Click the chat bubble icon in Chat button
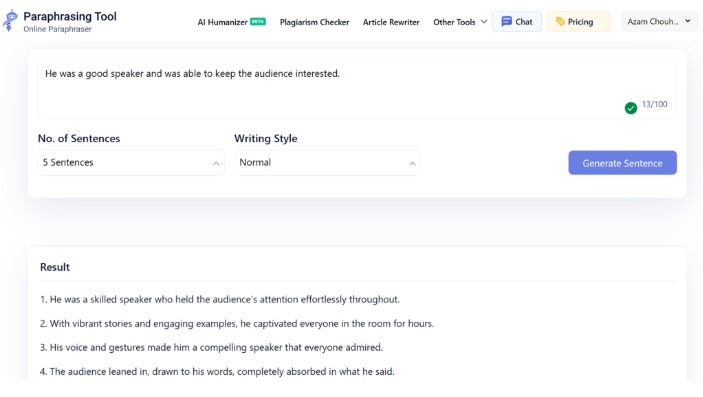Screen dimensions: 703x397 coord(506,22)
